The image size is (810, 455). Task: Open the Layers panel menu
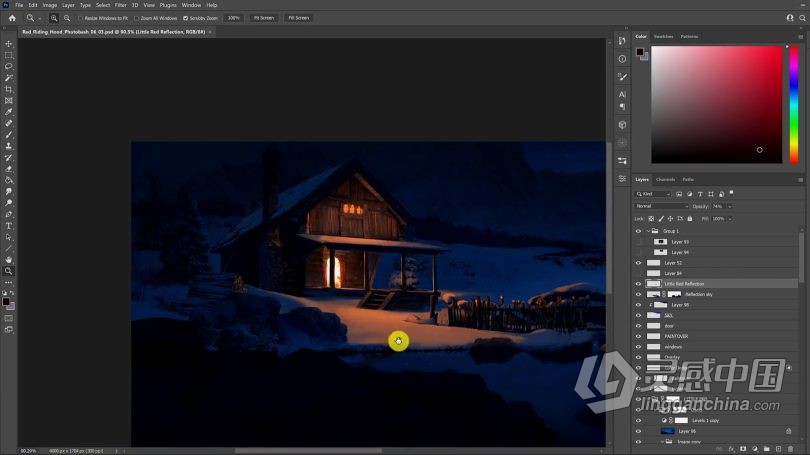click(x=801, y=180)
